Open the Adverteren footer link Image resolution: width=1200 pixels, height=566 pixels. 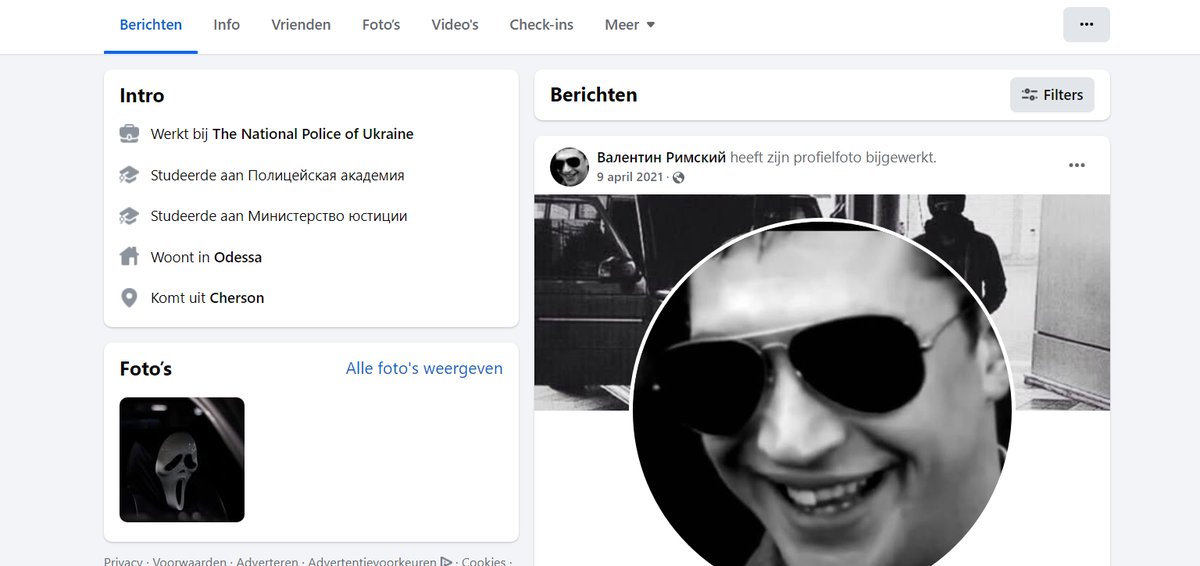point(267,563)
